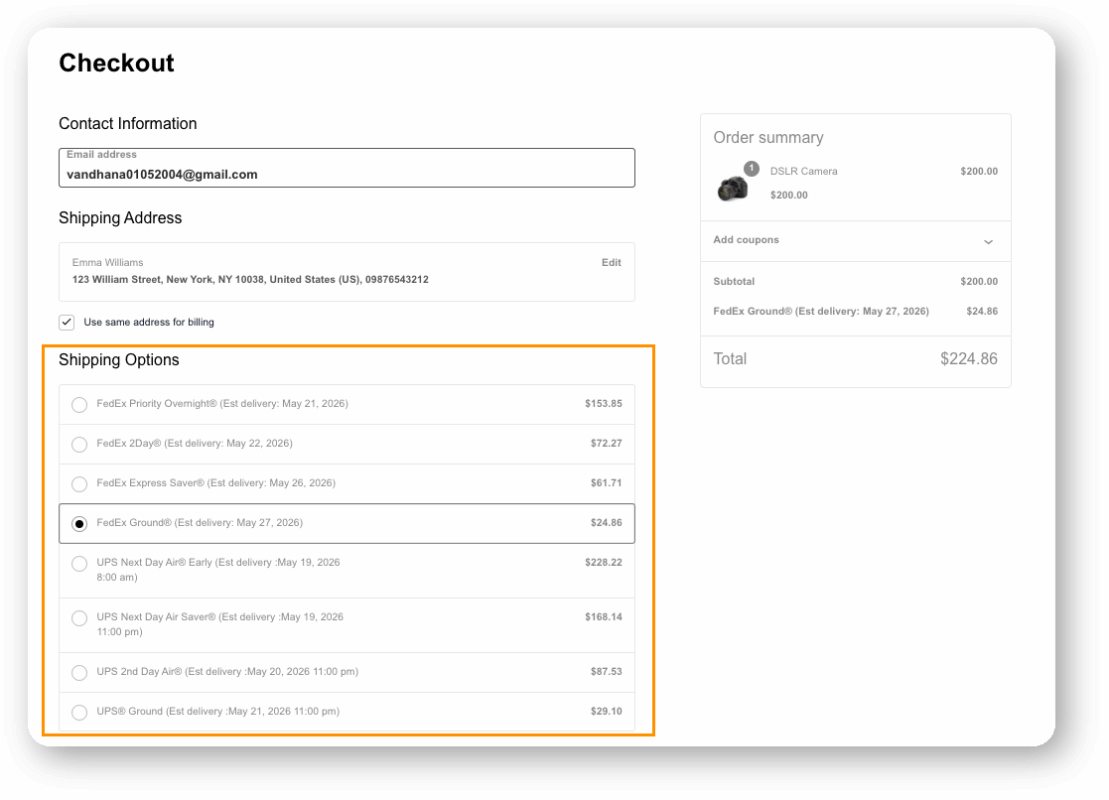Click the $87.53 UPS 2nd Day price
Image resolution: width=1109 pixels, height=800 pixels.
(606, 671)
